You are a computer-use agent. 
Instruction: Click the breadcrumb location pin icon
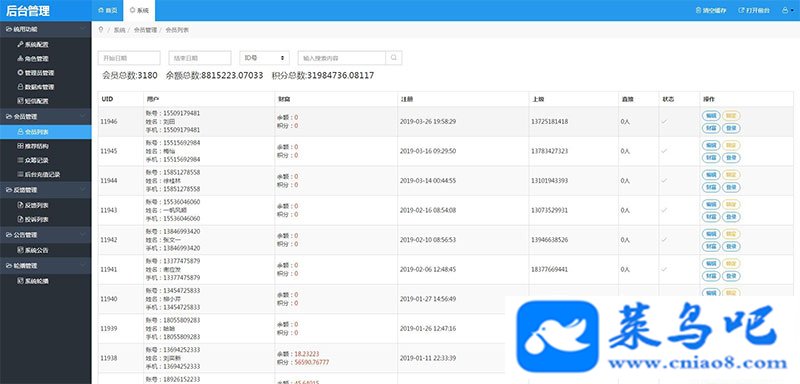pyautogui.click(x=101, y=30)
